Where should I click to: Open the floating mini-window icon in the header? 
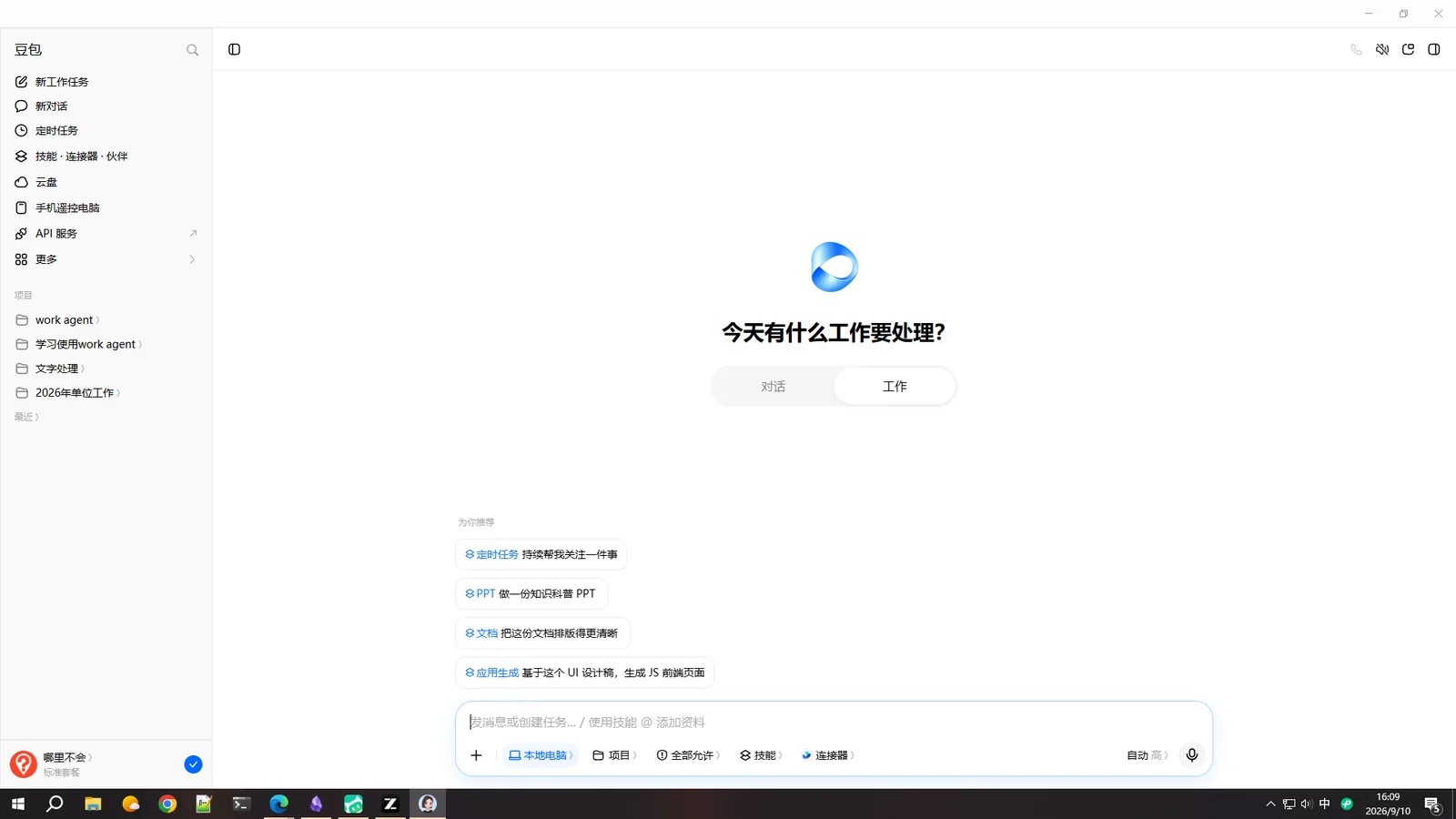coord(1408,49)
